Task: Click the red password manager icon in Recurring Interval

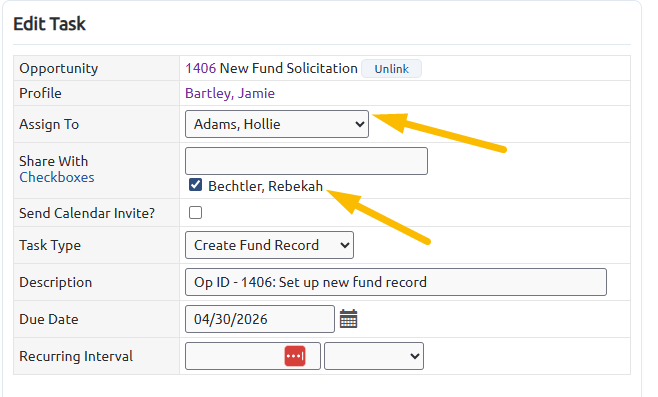Action: (295, 356)
